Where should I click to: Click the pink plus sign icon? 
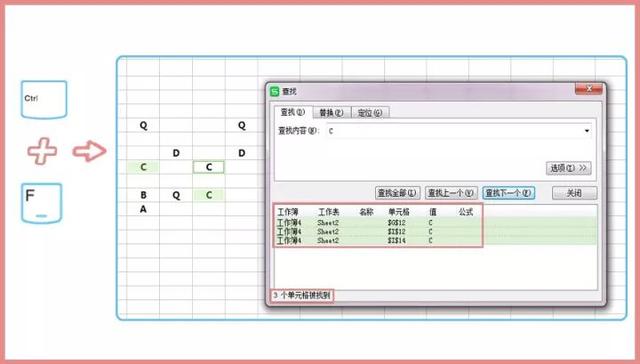pos(42,151)
